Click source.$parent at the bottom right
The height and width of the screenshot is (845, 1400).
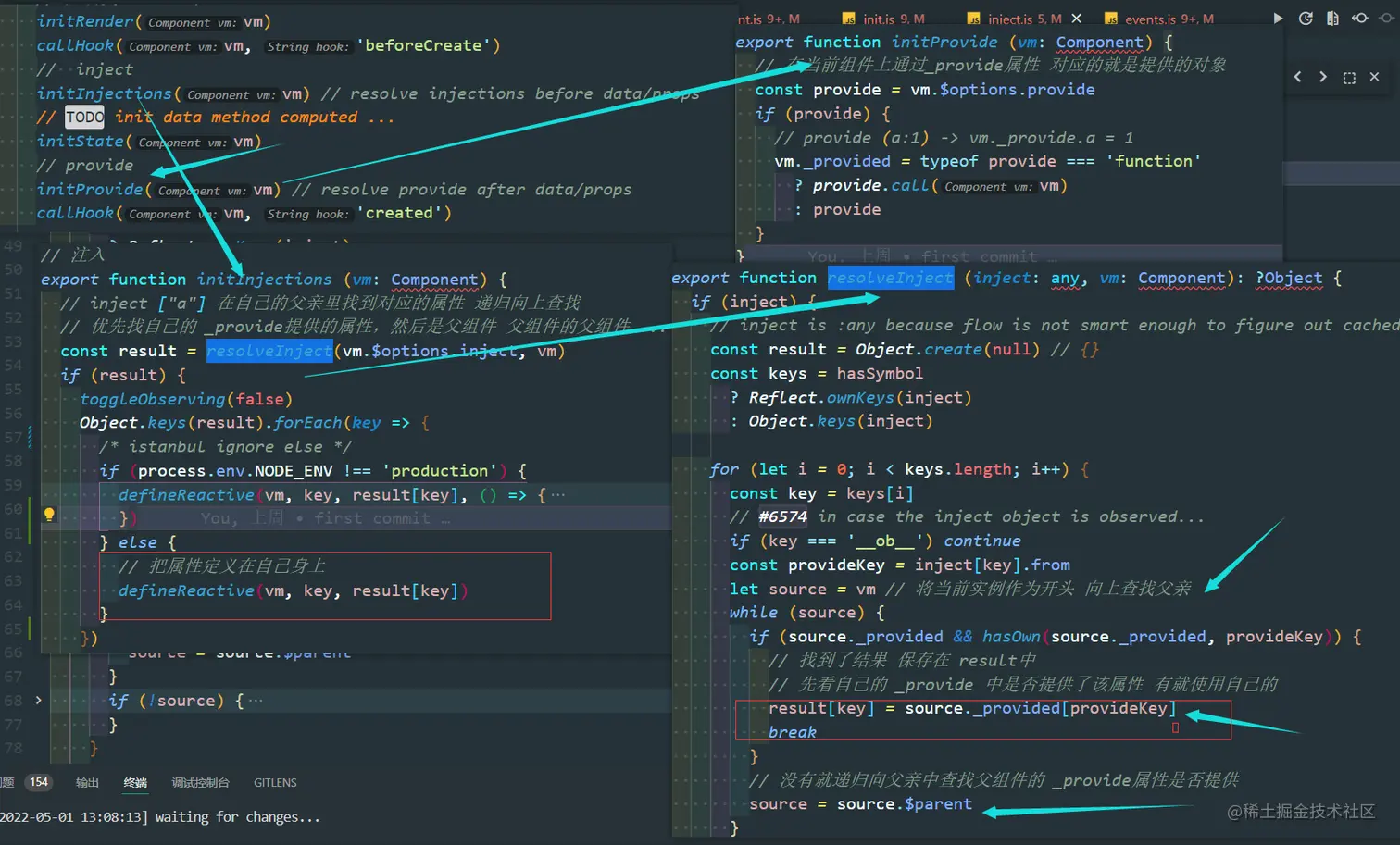coord(905,803)
